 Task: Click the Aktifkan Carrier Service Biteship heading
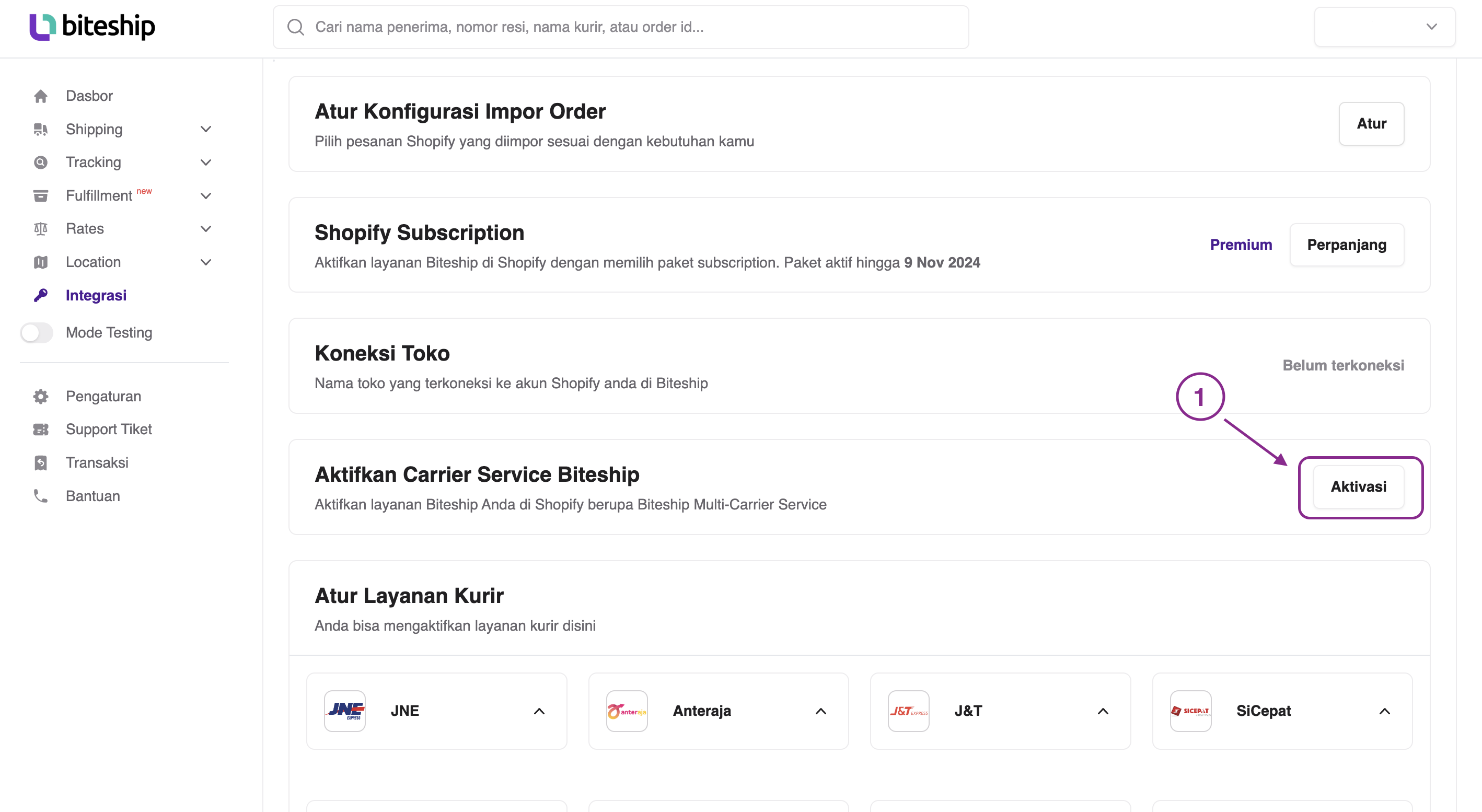tap(477, 474)
